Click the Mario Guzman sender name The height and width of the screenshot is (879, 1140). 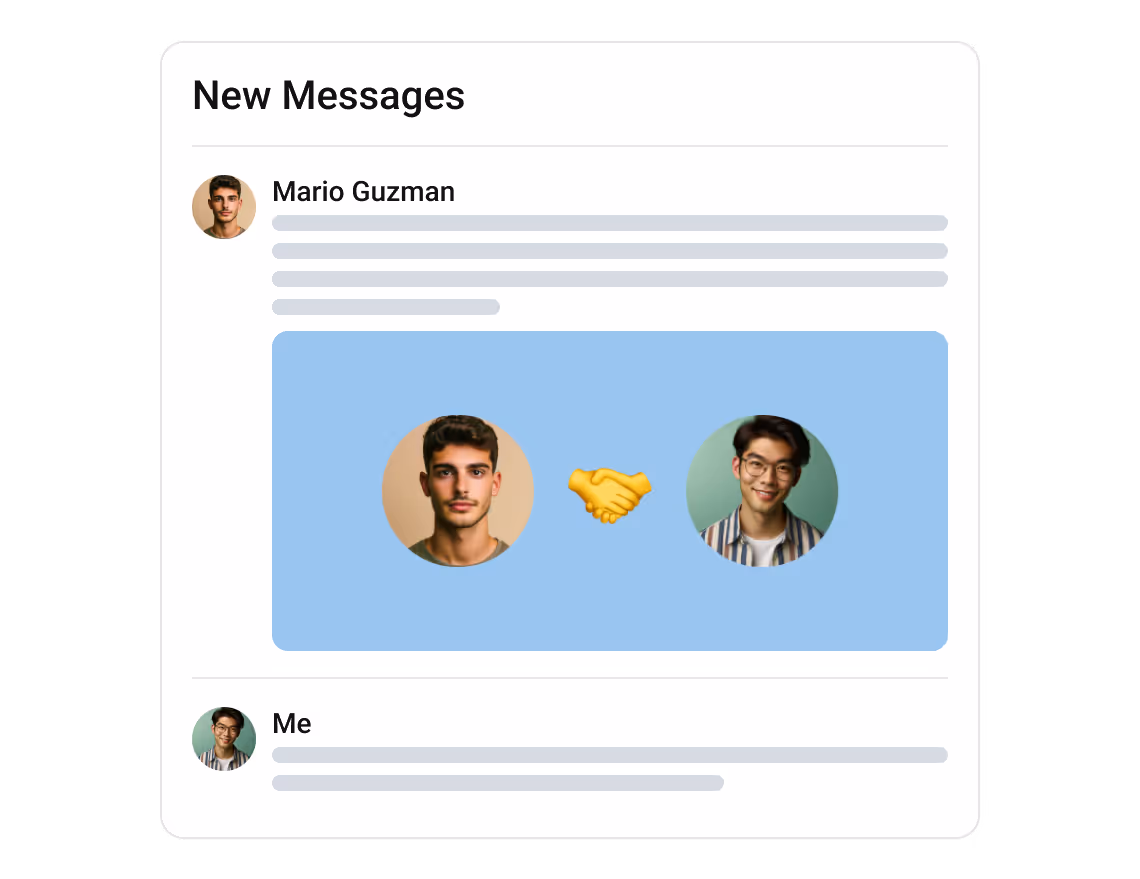364,192
